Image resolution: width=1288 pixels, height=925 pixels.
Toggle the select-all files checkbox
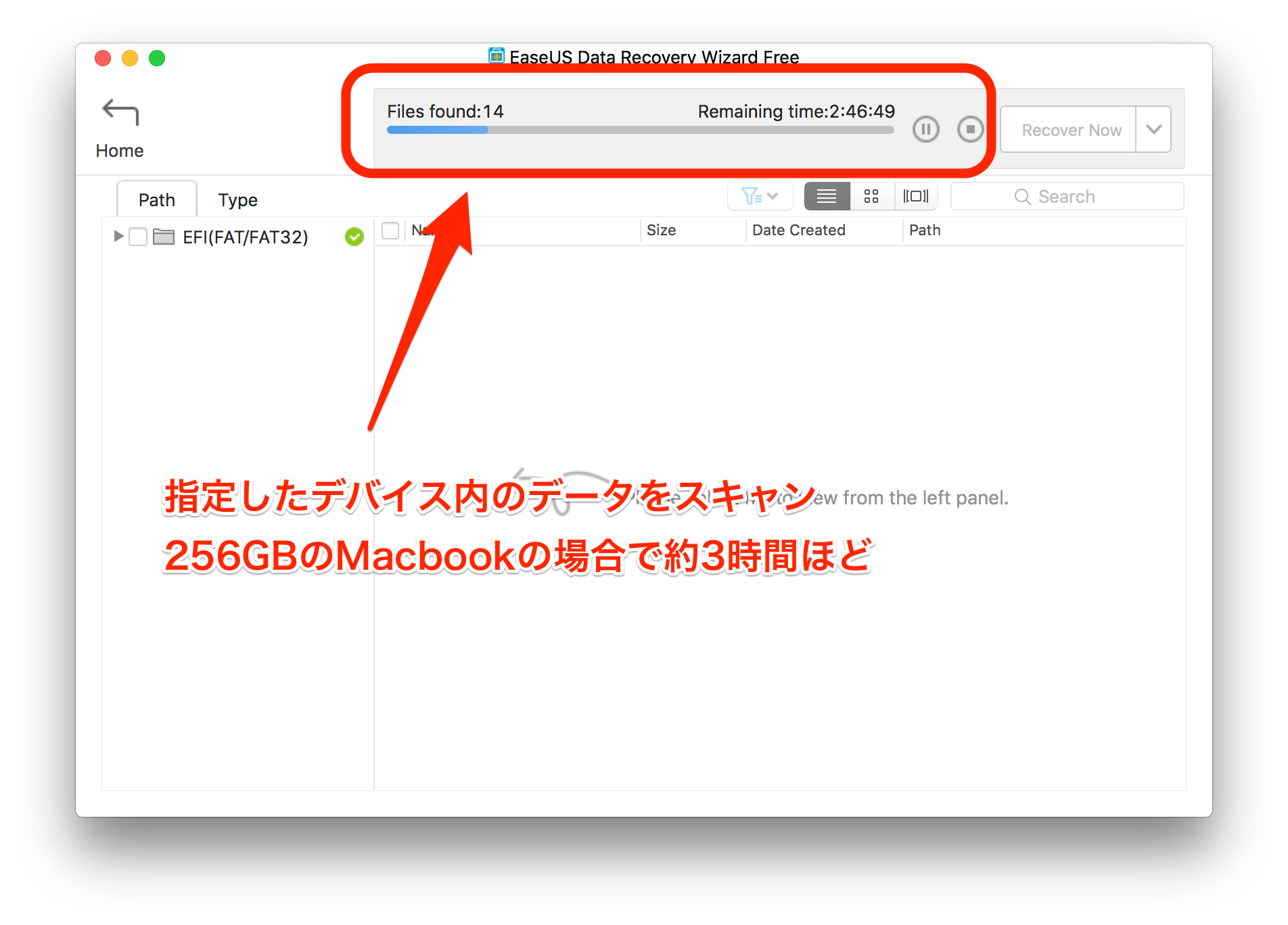pyautogui.click(x=390, y=231)
